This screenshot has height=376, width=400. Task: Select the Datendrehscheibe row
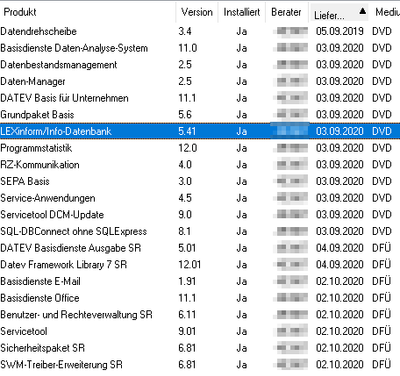[x=200, y=31]
